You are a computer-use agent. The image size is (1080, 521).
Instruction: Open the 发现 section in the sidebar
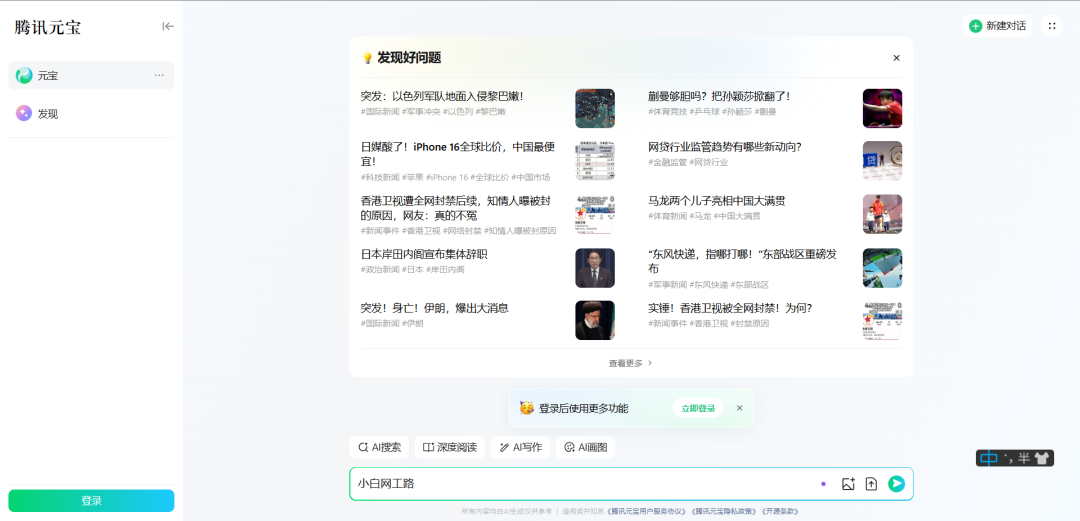coord(91,114)
